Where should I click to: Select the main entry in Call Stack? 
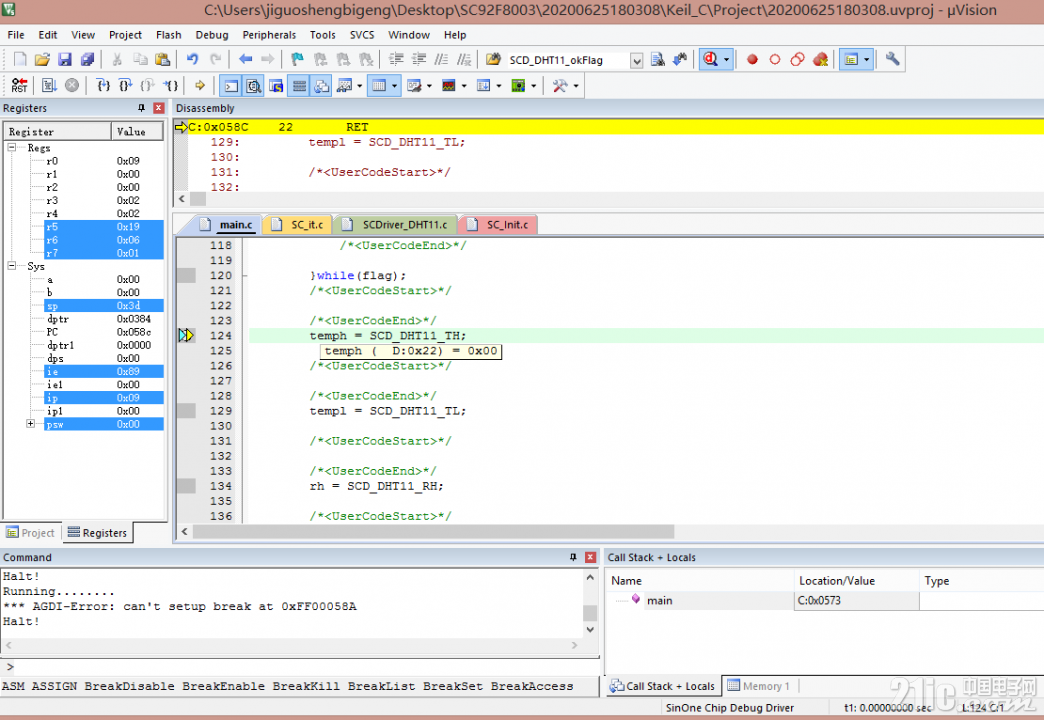pos(659,600)
